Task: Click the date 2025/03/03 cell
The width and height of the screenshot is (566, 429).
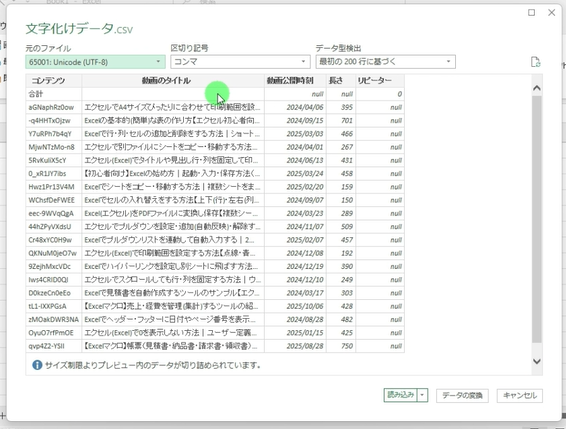Action: 295,134
